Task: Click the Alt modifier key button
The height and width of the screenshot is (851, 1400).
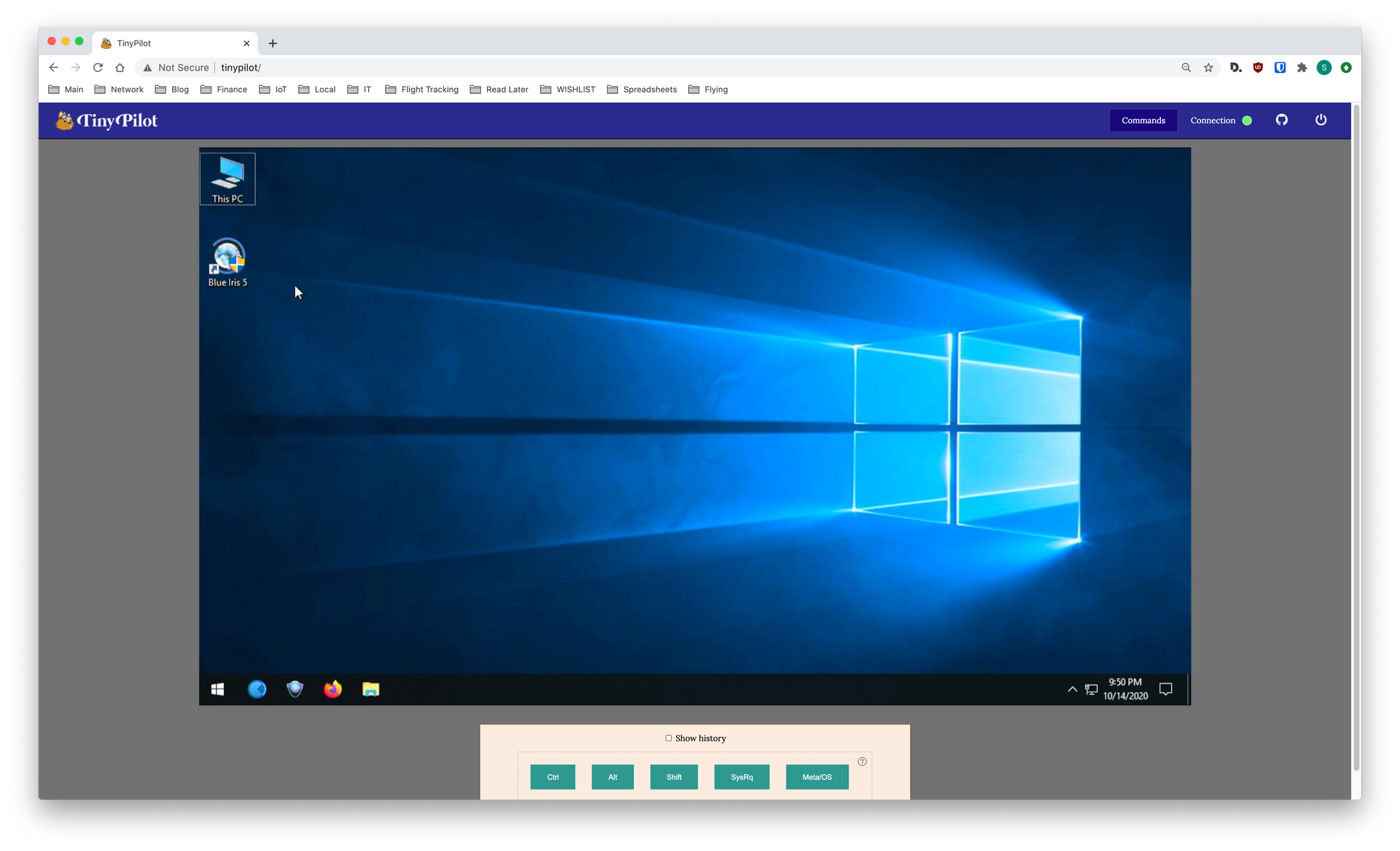Action: click(x=613, y=777)
